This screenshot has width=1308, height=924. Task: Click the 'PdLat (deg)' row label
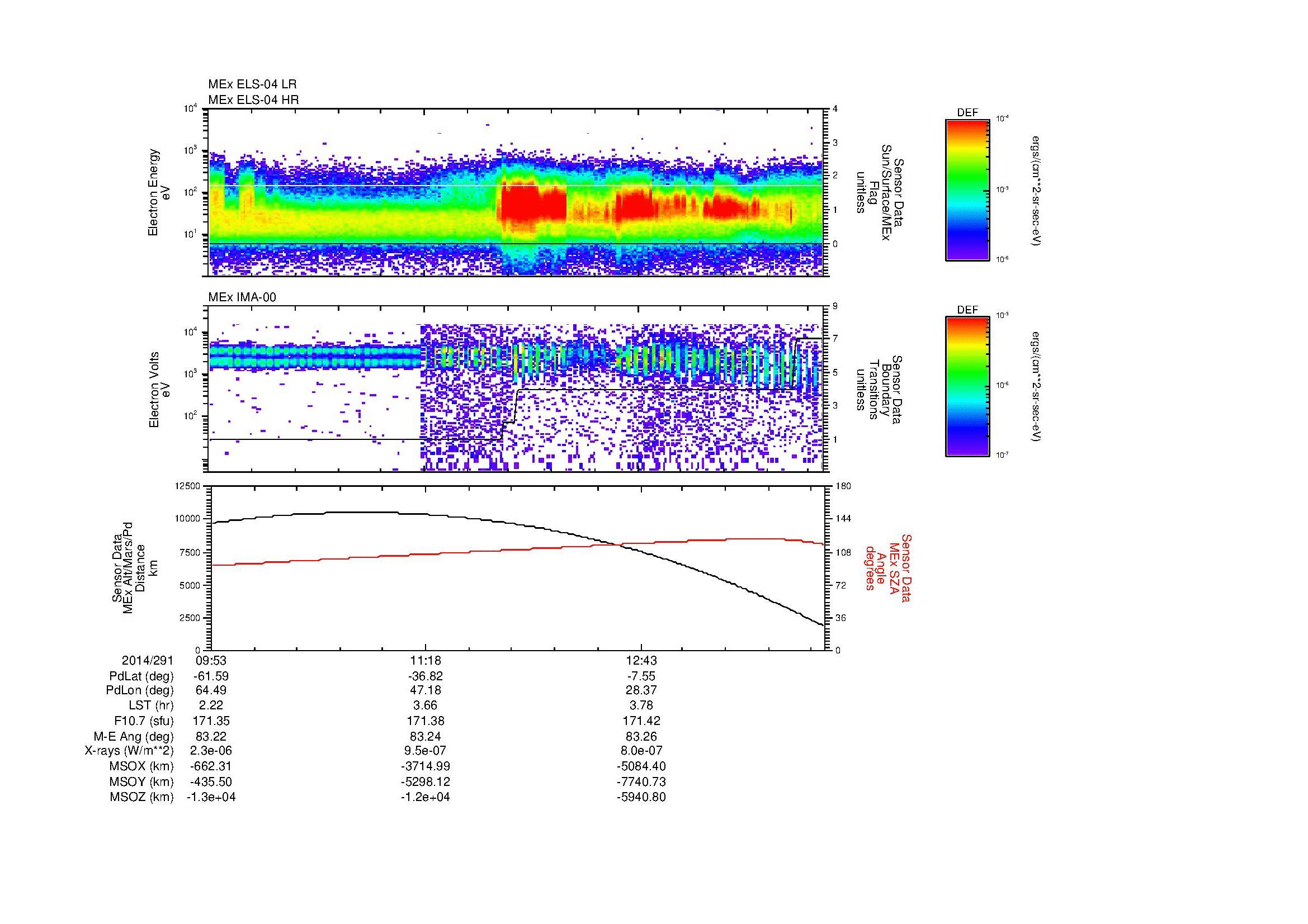point(141,676)
